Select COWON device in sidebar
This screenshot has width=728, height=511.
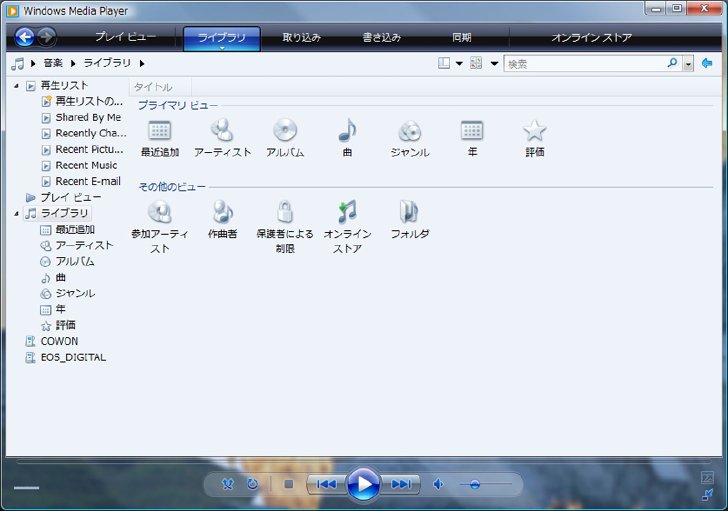coord(59,341)
